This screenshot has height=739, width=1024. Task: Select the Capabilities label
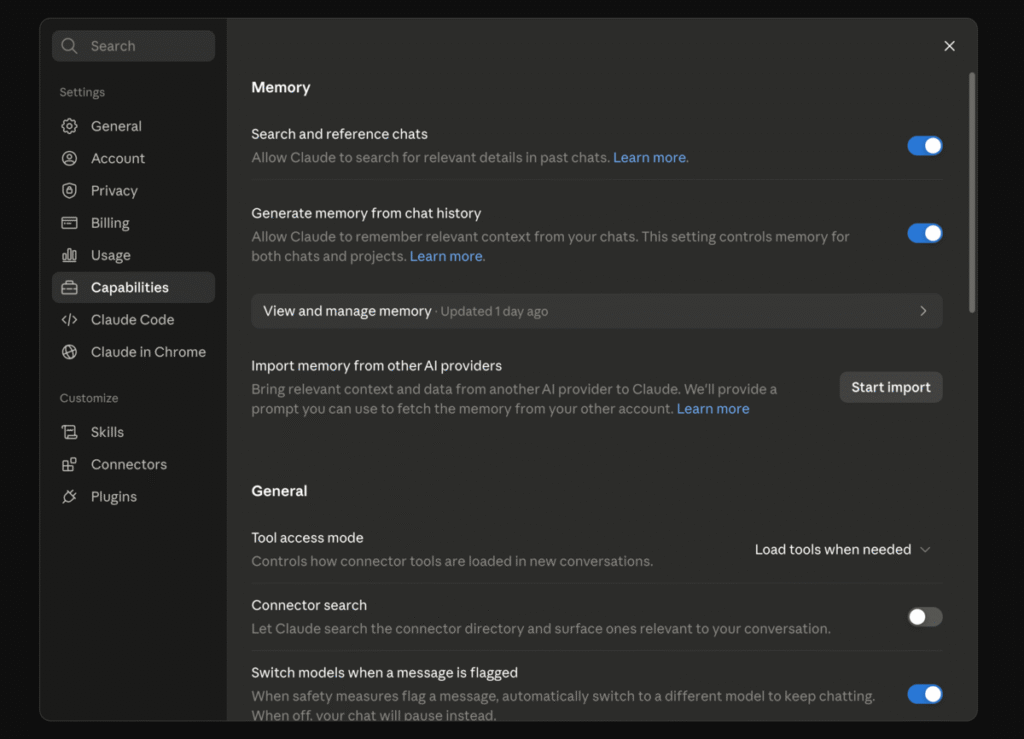tap(129, 287)
